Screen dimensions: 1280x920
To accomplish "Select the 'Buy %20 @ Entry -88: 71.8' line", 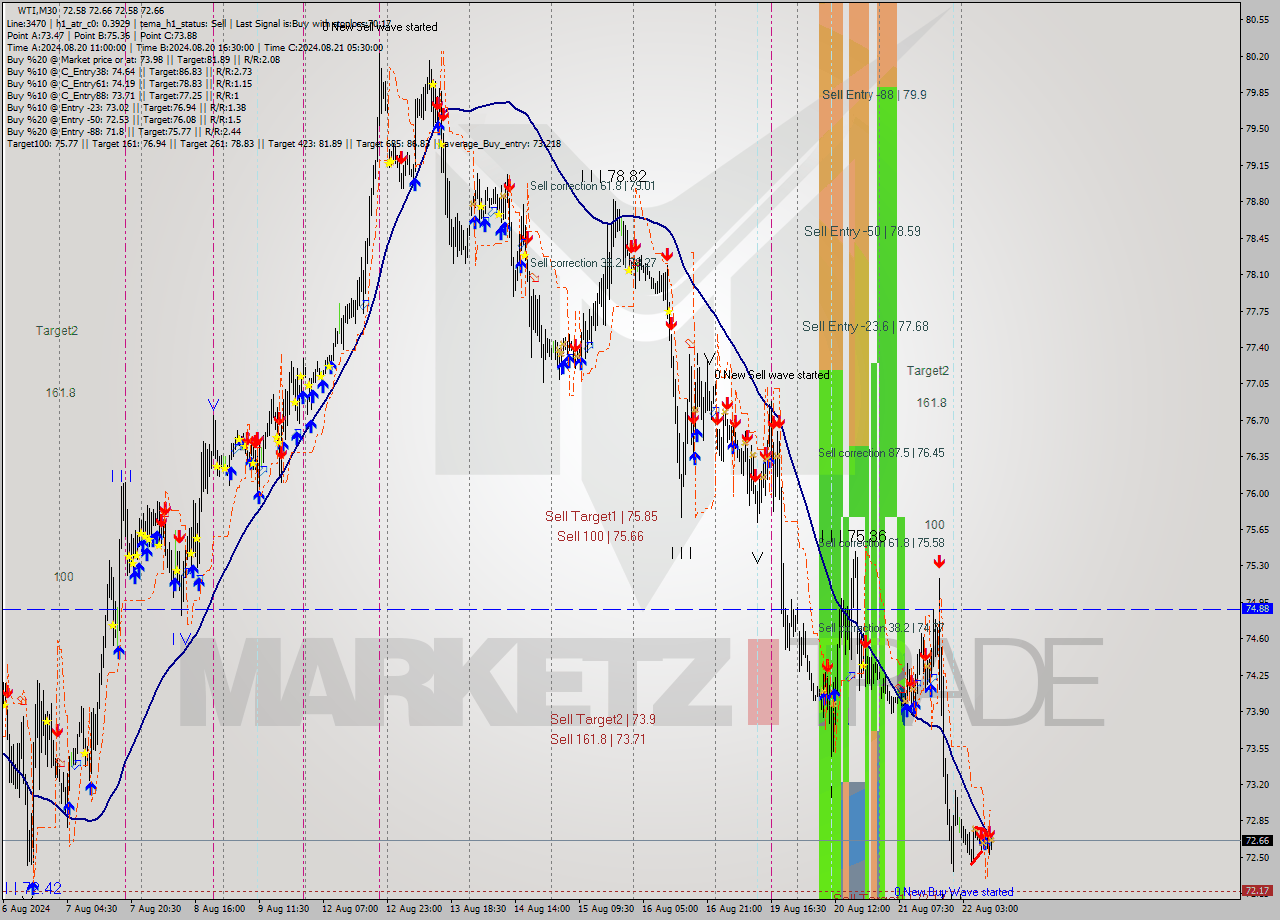I will tap(123, 131).
